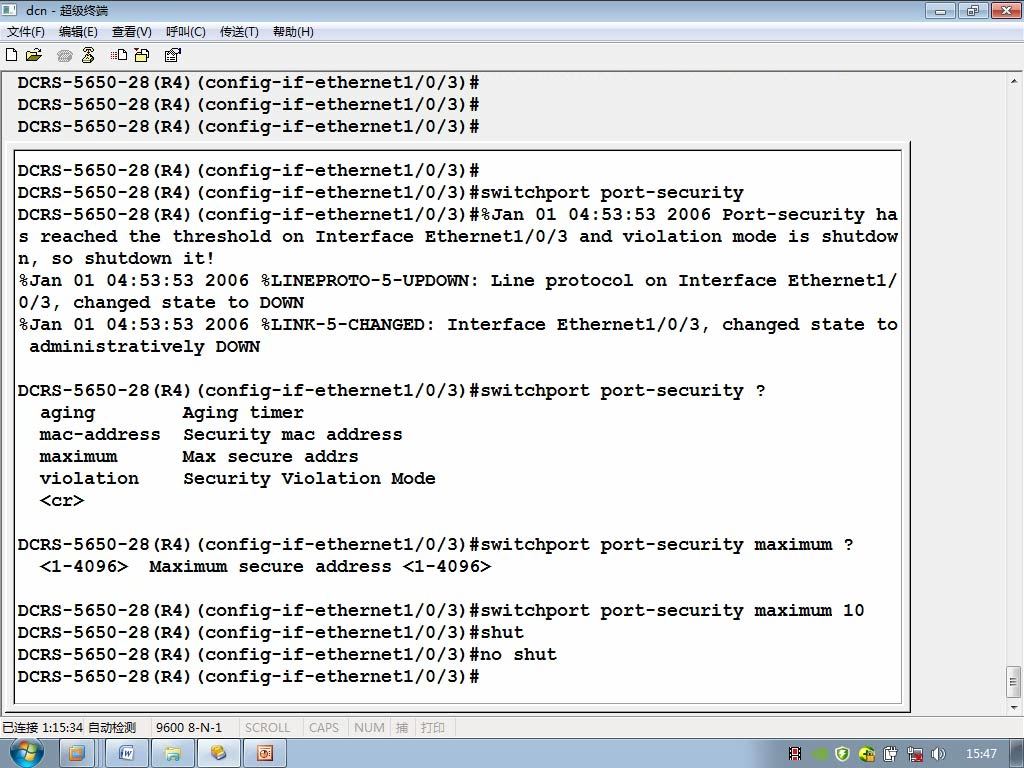Click the film strip tray icon
This screenshot has height=768, width=1024.
click(x=795, y=754)
